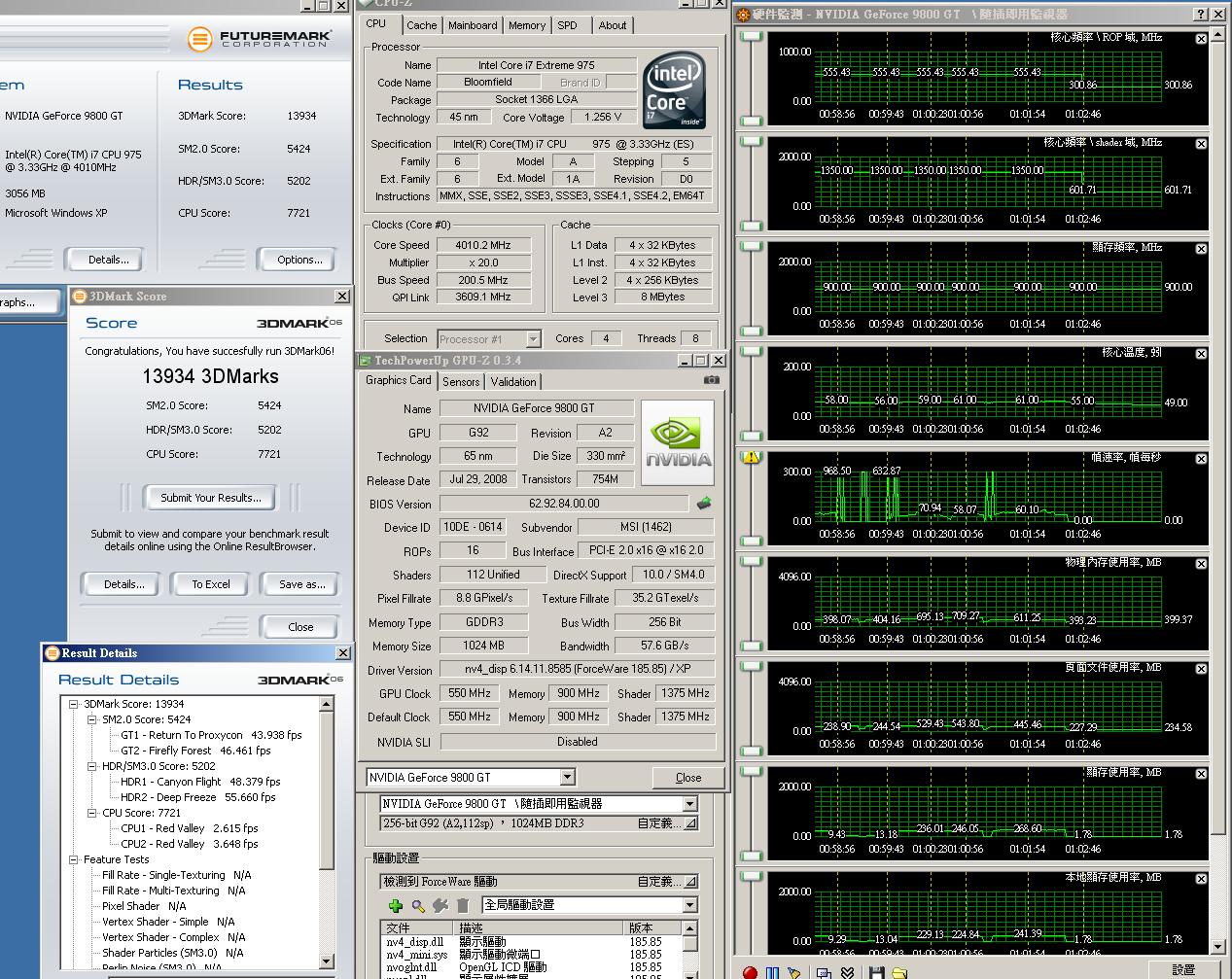Click the Options... button in 3DMark06
Screen dimensions: 1232x979
tap(299, 260)
